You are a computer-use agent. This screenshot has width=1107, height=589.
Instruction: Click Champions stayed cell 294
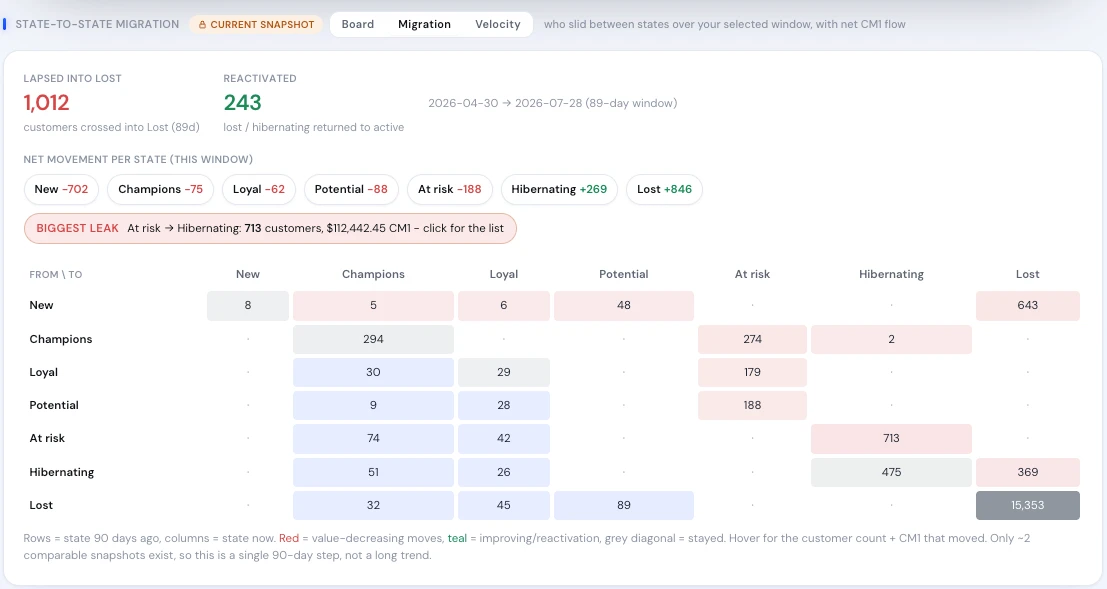[x=373, y=339]
